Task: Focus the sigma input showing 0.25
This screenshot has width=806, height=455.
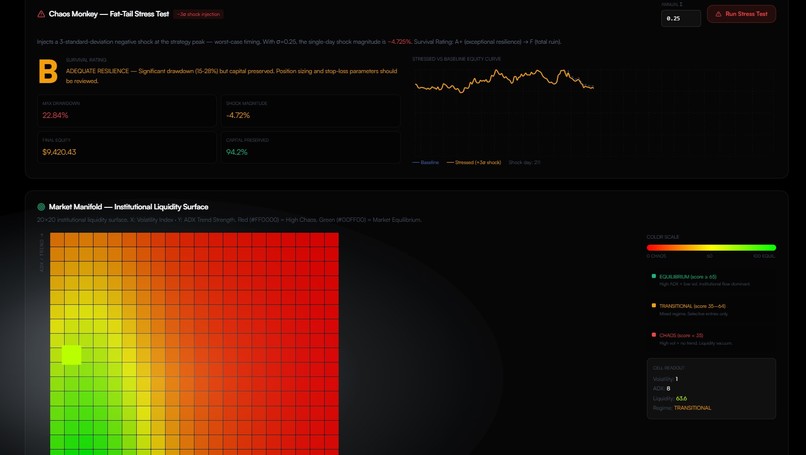Action: click(681, 19)
